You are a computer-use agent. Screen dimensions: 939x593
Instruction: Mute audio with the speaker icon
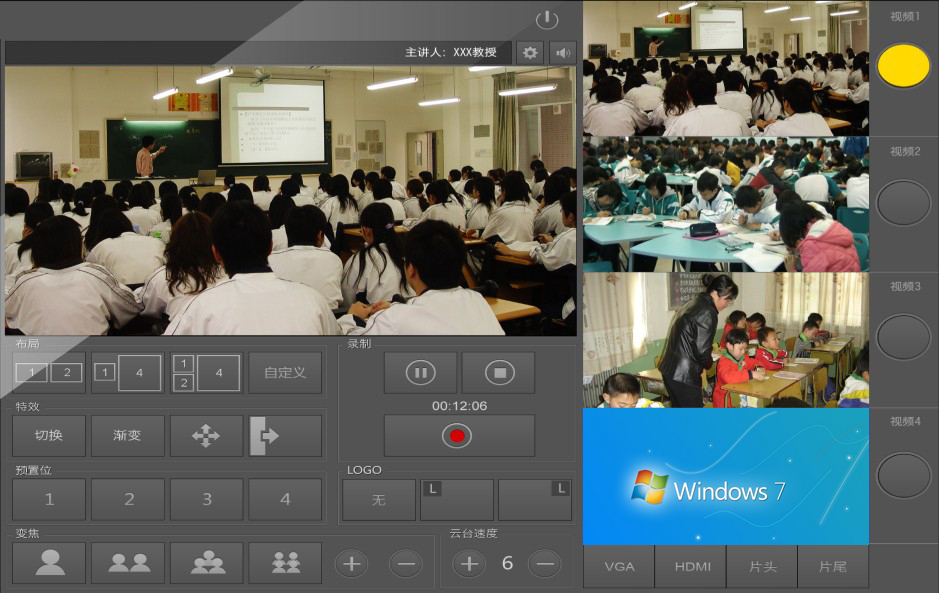(x=563, y=53)
